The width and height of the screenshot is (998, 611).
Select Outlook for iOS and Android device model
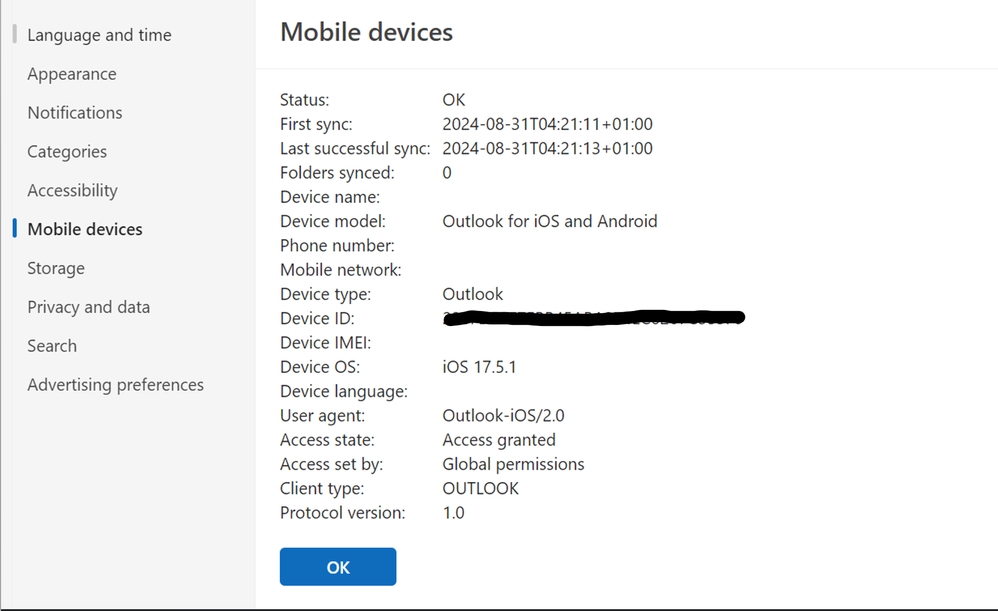[550, 221]
